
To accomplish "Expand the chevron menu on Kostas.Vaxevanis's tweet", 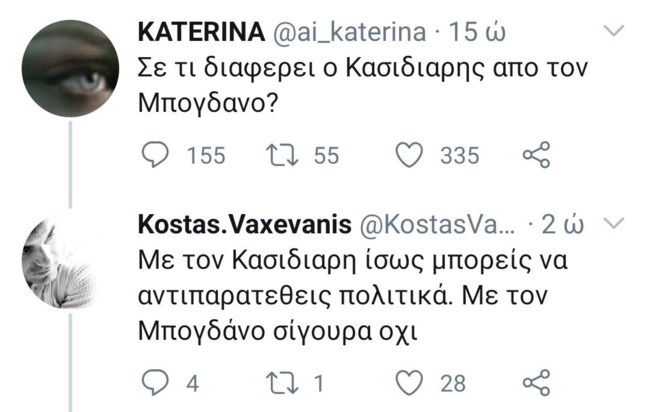I will pyautogui.click(x=614, y=222).
